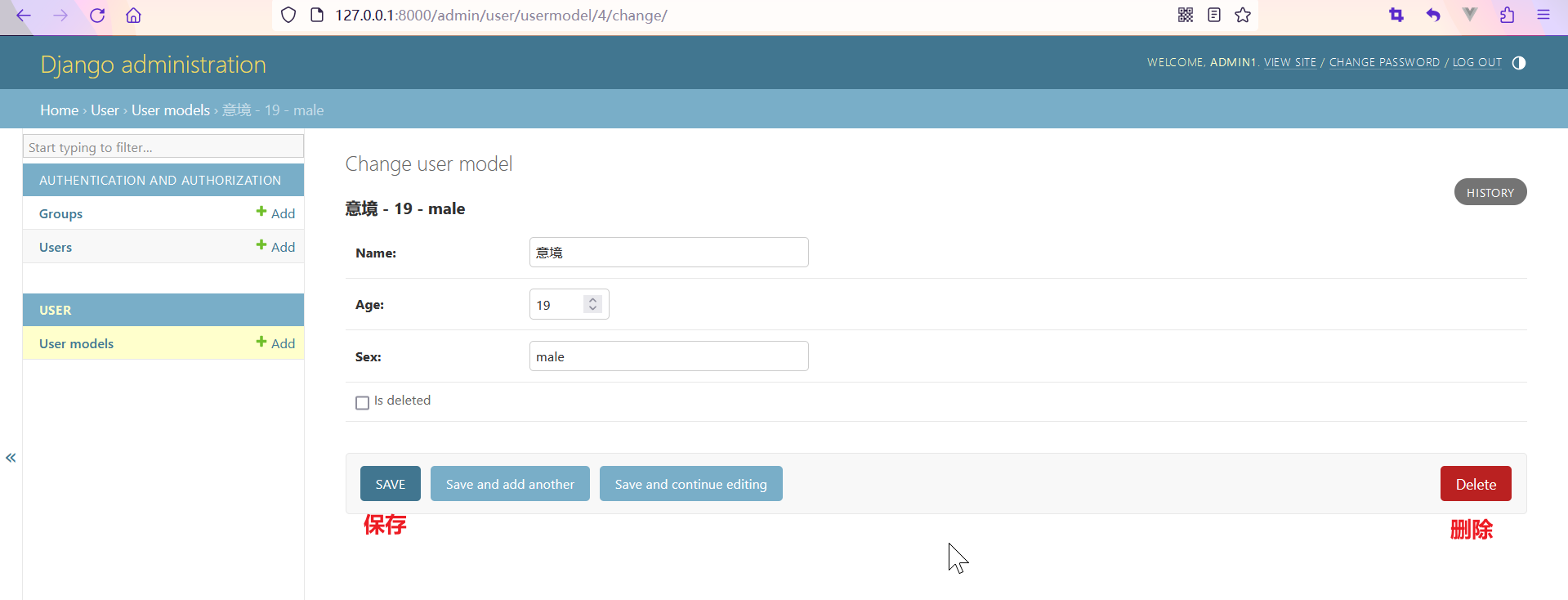This screenshot has width=1568, height=600.
Task: Click the shield tracking protection icon
Action: tap(288, 15)
